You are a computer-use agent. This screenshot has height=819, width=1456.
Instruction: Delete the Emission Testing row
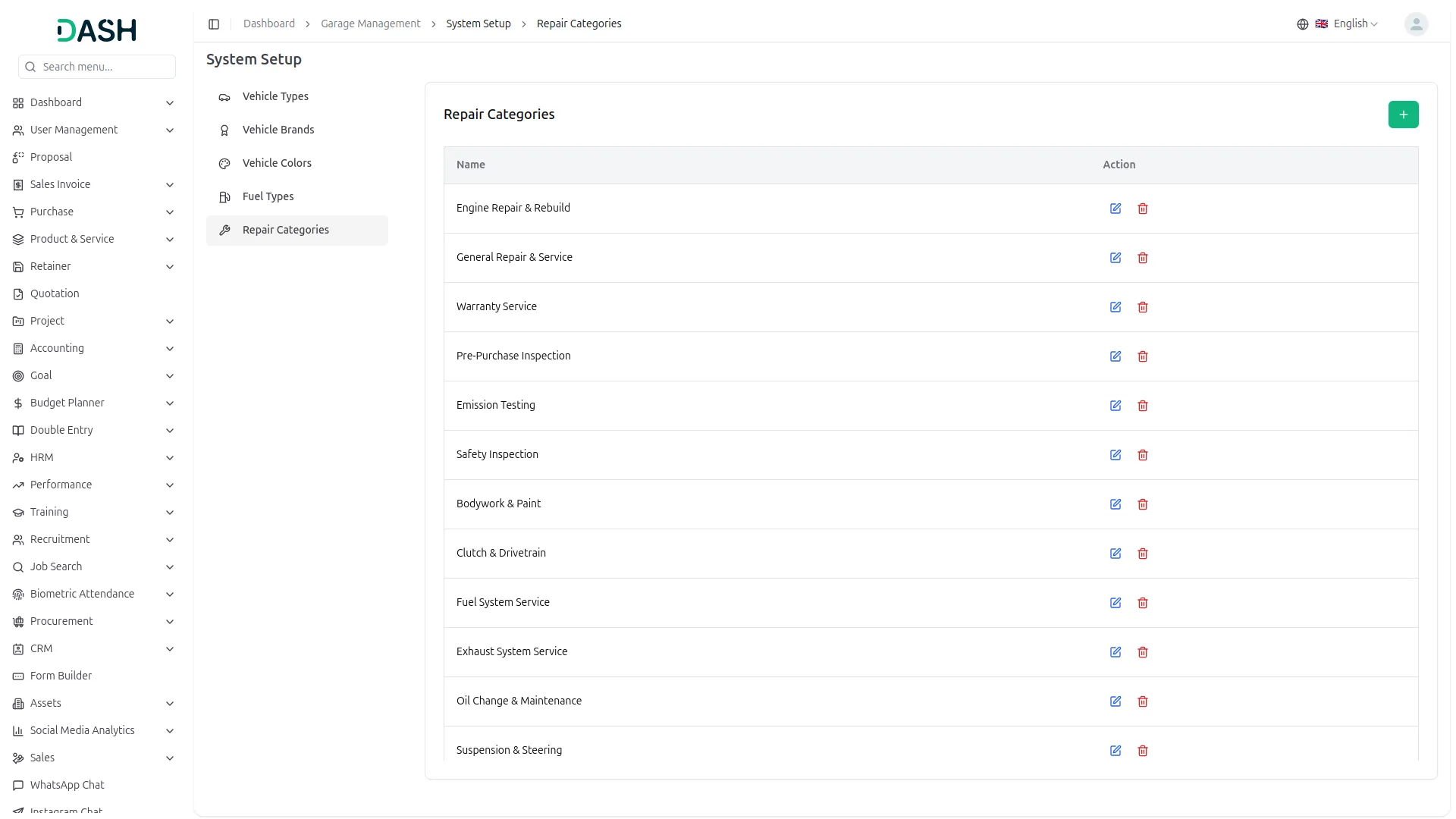[1143, 406]
